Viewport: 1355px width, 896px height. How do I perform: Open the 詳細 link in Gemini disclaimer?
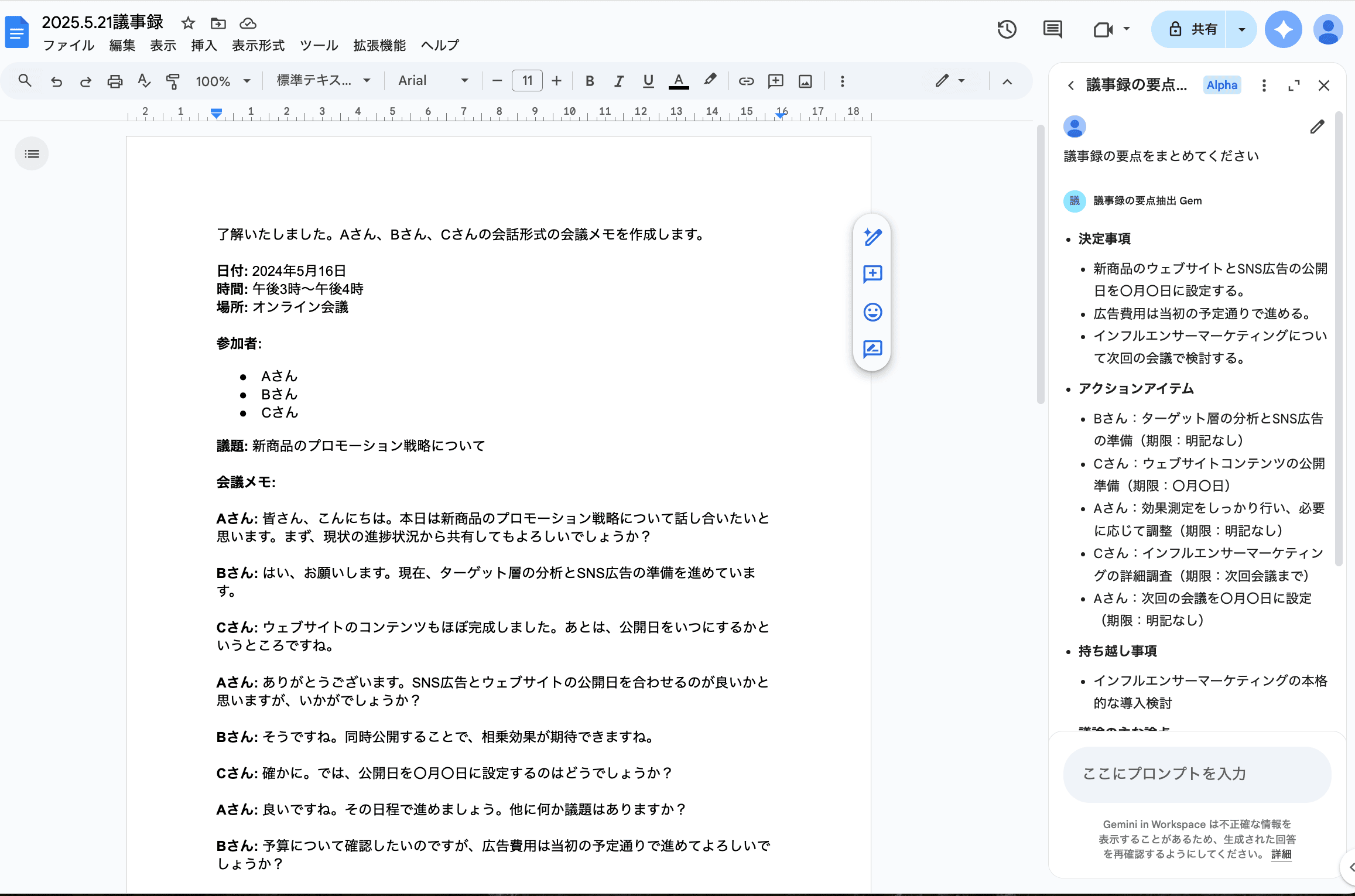[1281, 854]
